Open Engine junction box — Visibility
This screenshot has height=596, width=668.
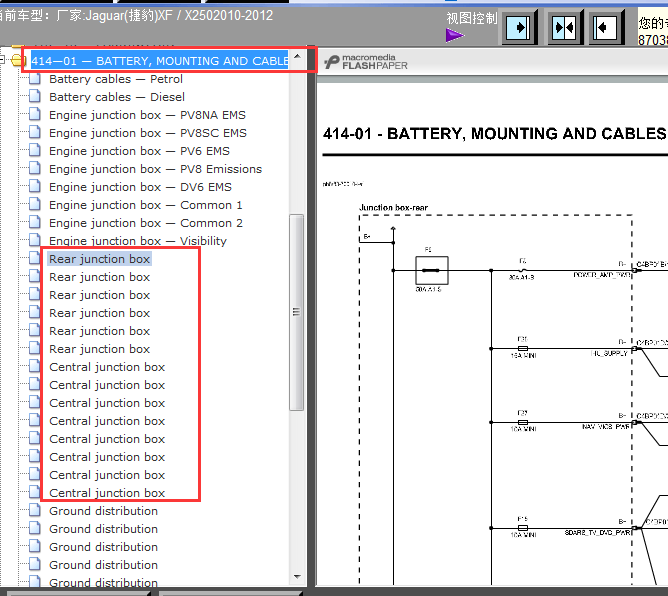click(x=138, y=241)
